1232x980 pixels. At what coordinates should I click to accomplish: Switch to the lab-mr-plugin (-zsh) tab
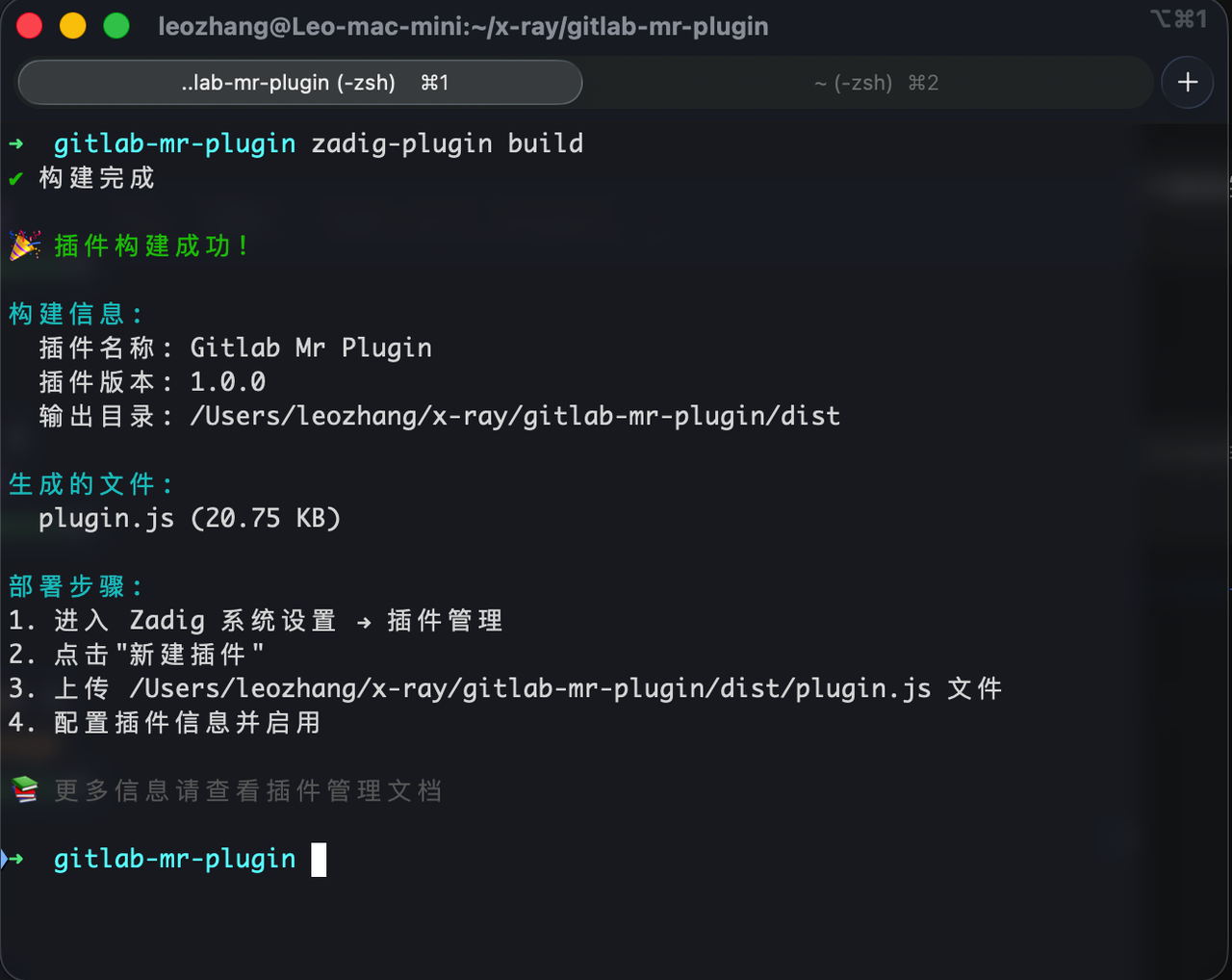299,83
